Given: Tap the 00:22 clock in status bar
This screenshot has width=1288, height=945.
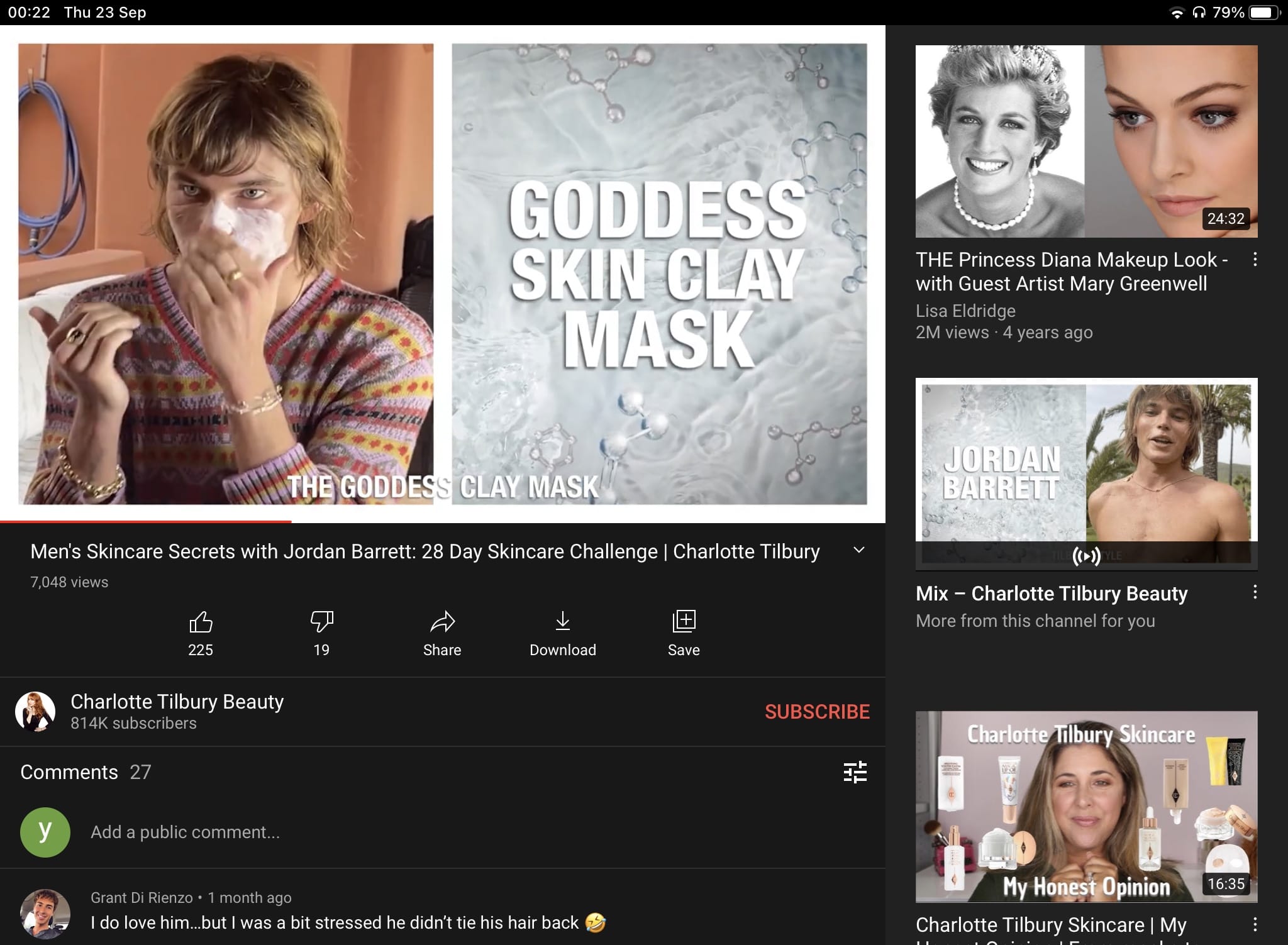Looking at the screenshot, I should tap(29, 13).
